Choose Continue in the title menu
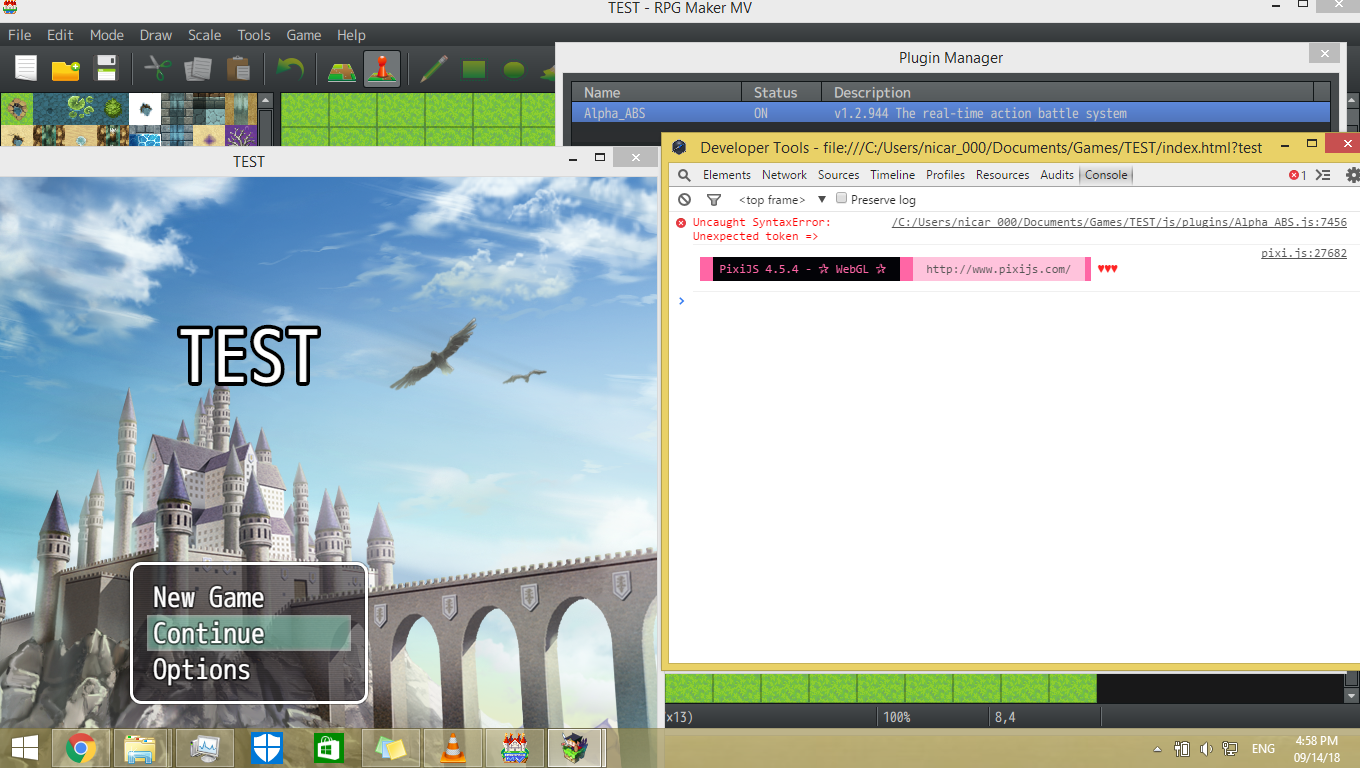Screen dimensions: 1360x768 click(x=249, y=634)
